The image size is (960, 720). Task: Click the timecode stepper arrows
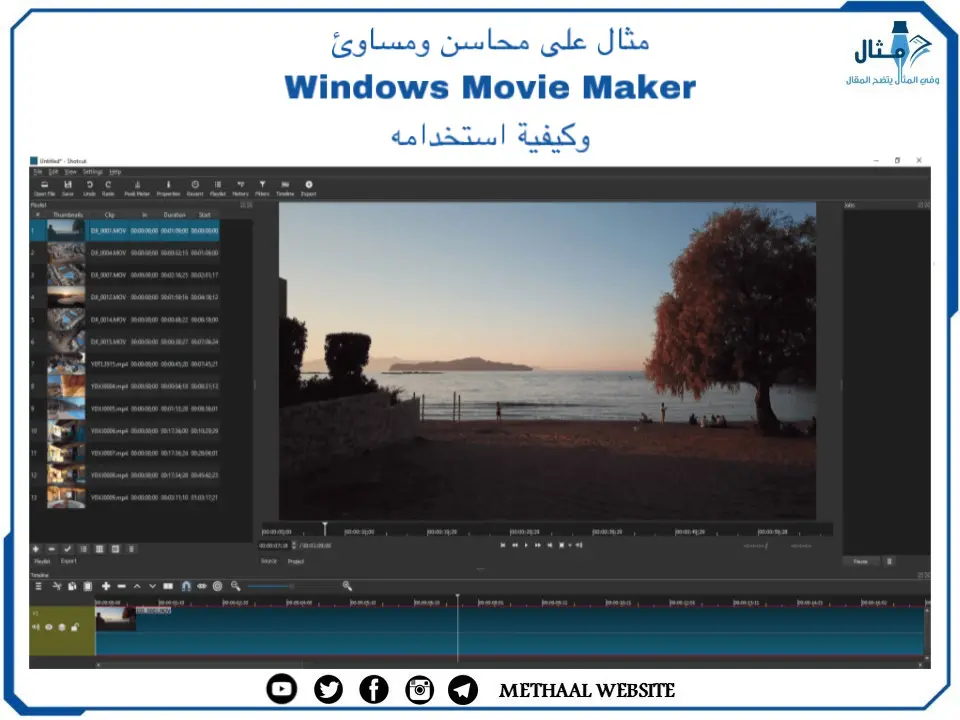click(294, 546)
